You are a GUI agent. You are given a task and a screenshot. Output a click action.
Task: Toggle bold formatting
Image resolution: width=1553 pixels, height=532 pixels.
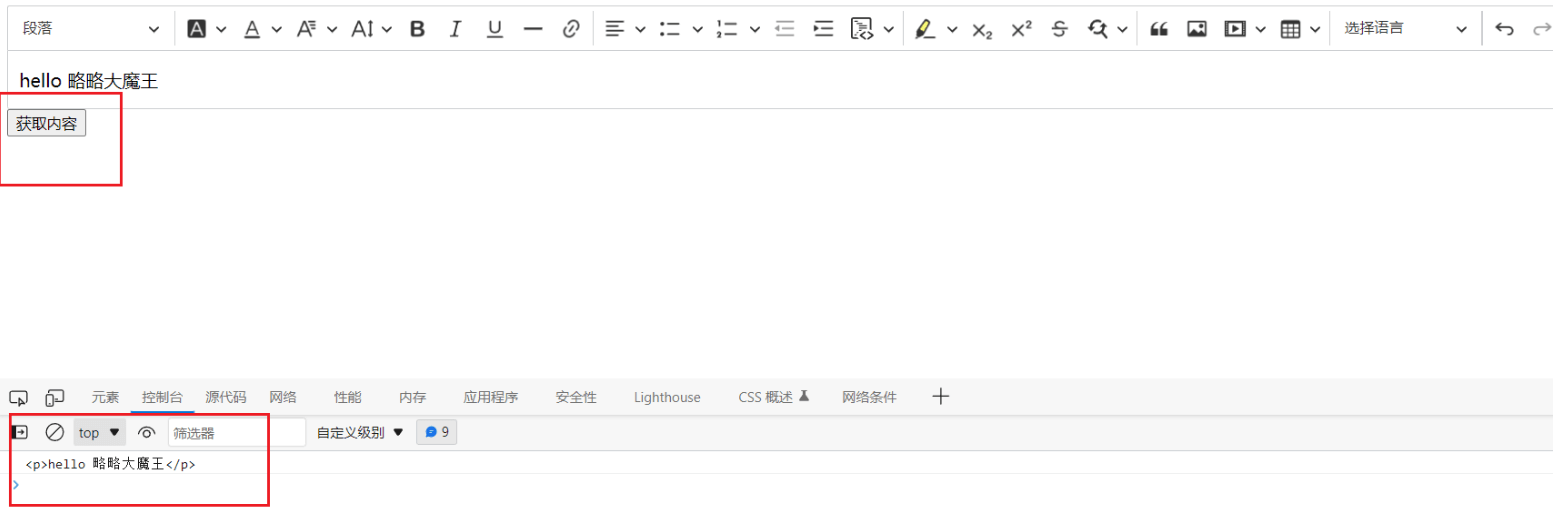(x=418, y=29)
